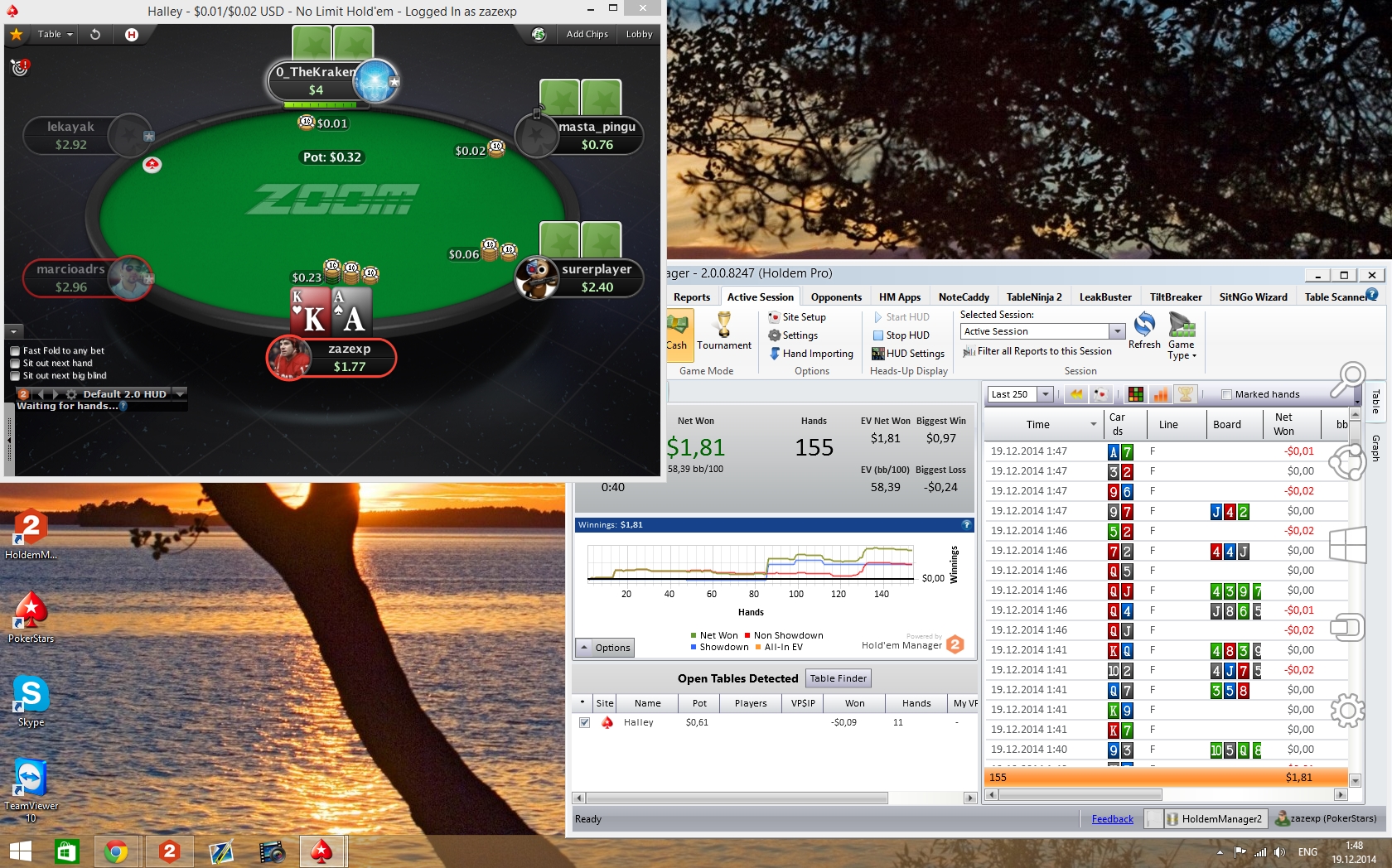Click the Windows Start button
Image resolution: width=1392 pixels, height=868 pixels.
click(x=21, y=851)
